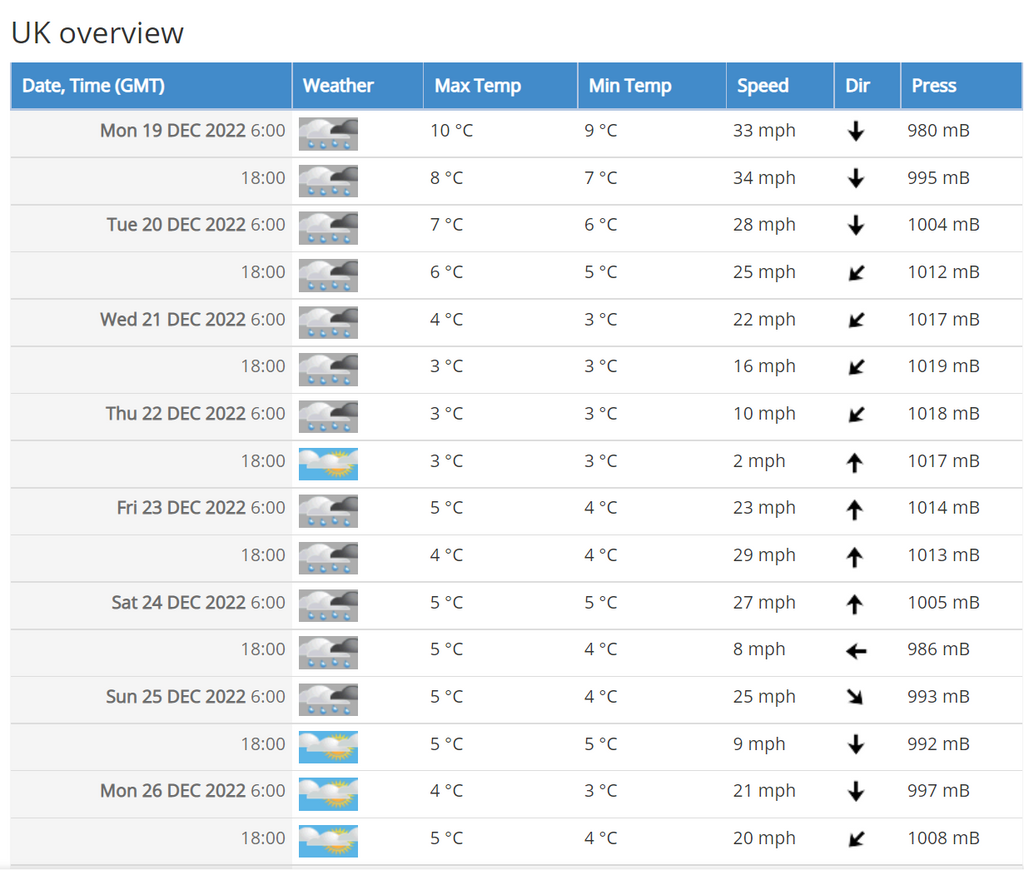Viewport: 1024px width, 870px height.
Task: Click the weather icon for Sat 24 DEC 6:00
Action: pyautogui.click(x=328, y=605)
